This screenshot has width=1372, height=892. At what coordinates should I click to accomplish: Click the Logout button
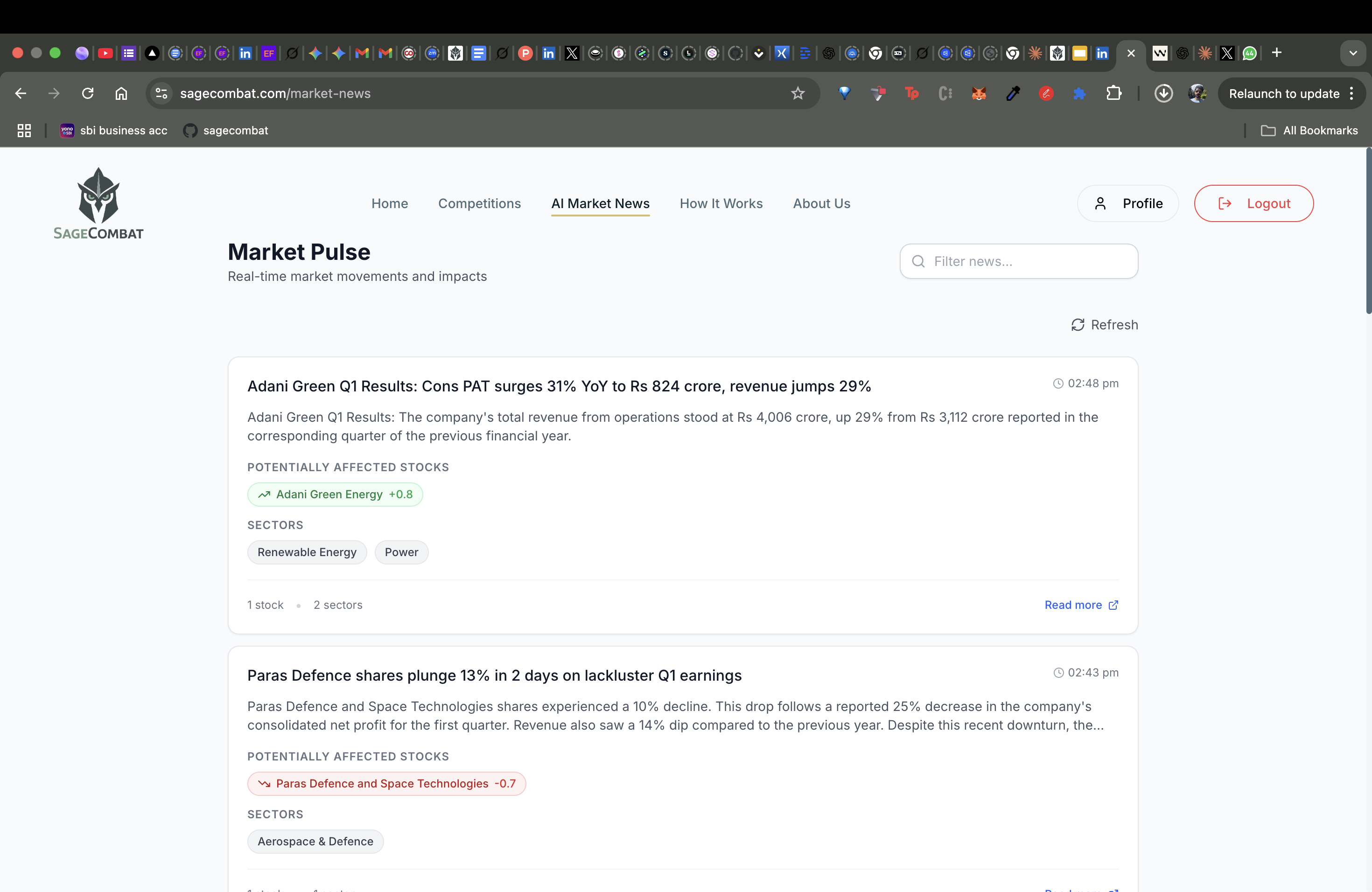point(1253,203)
